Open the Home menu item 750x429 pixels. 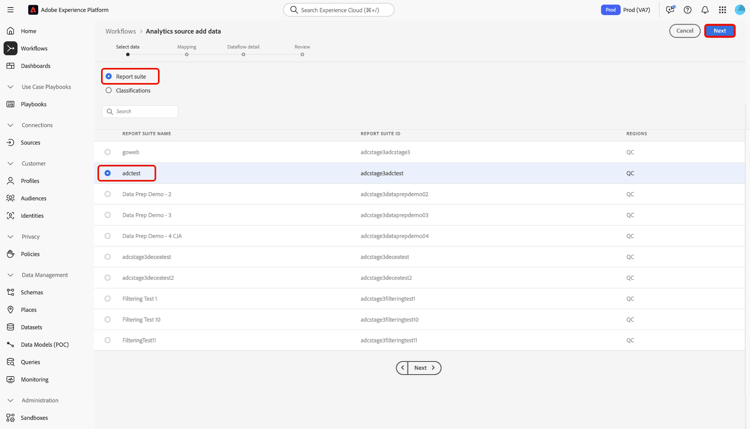coord(28,31)
